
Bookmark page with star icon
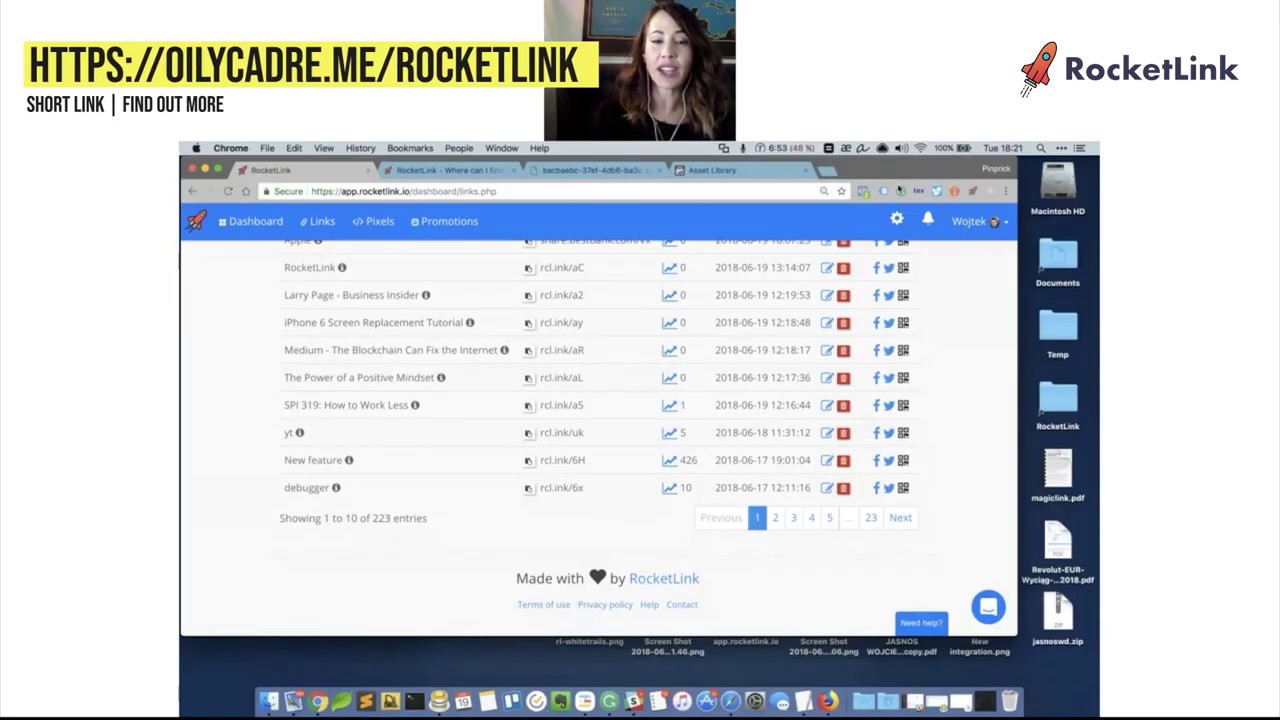(x=841, y=191)
